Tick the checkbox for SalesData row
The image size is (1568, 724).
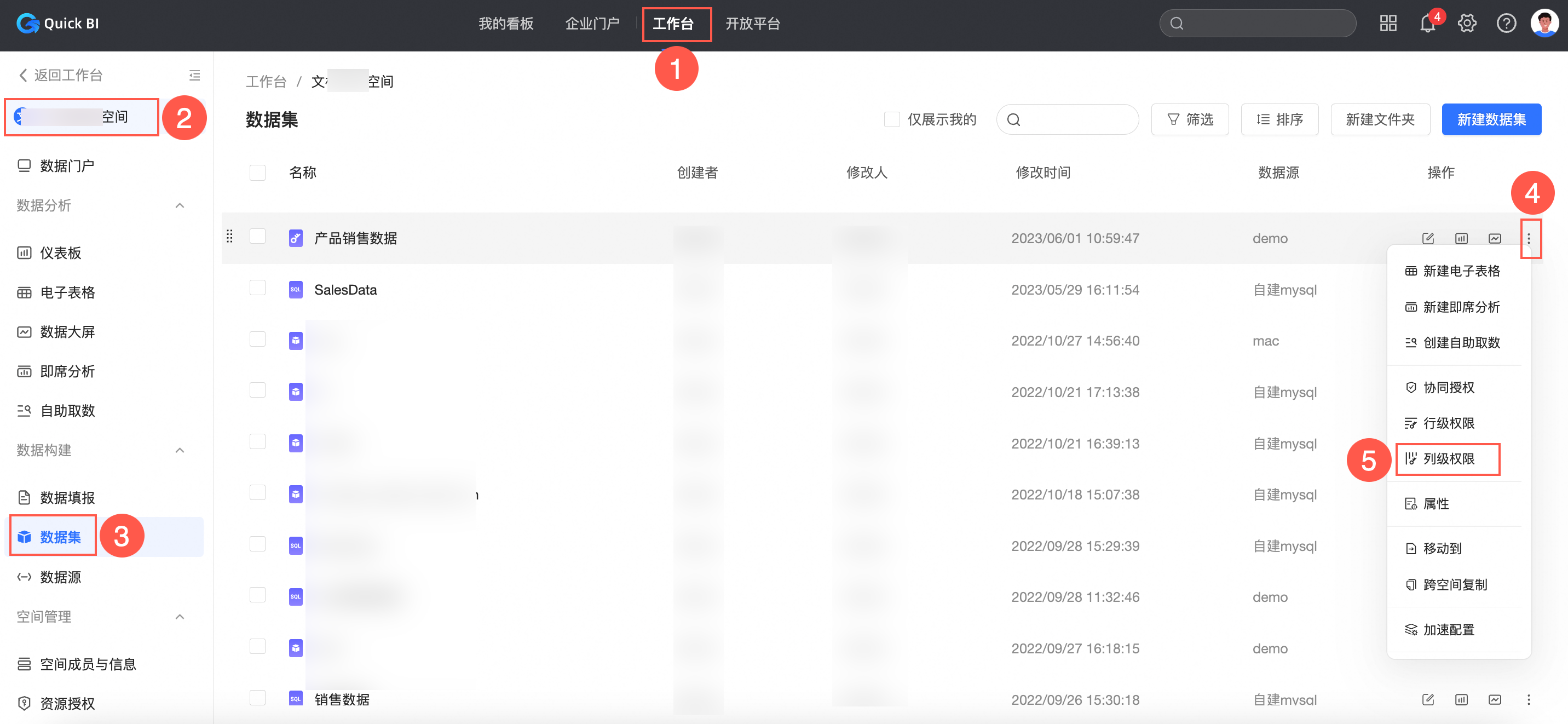point(257,288)
